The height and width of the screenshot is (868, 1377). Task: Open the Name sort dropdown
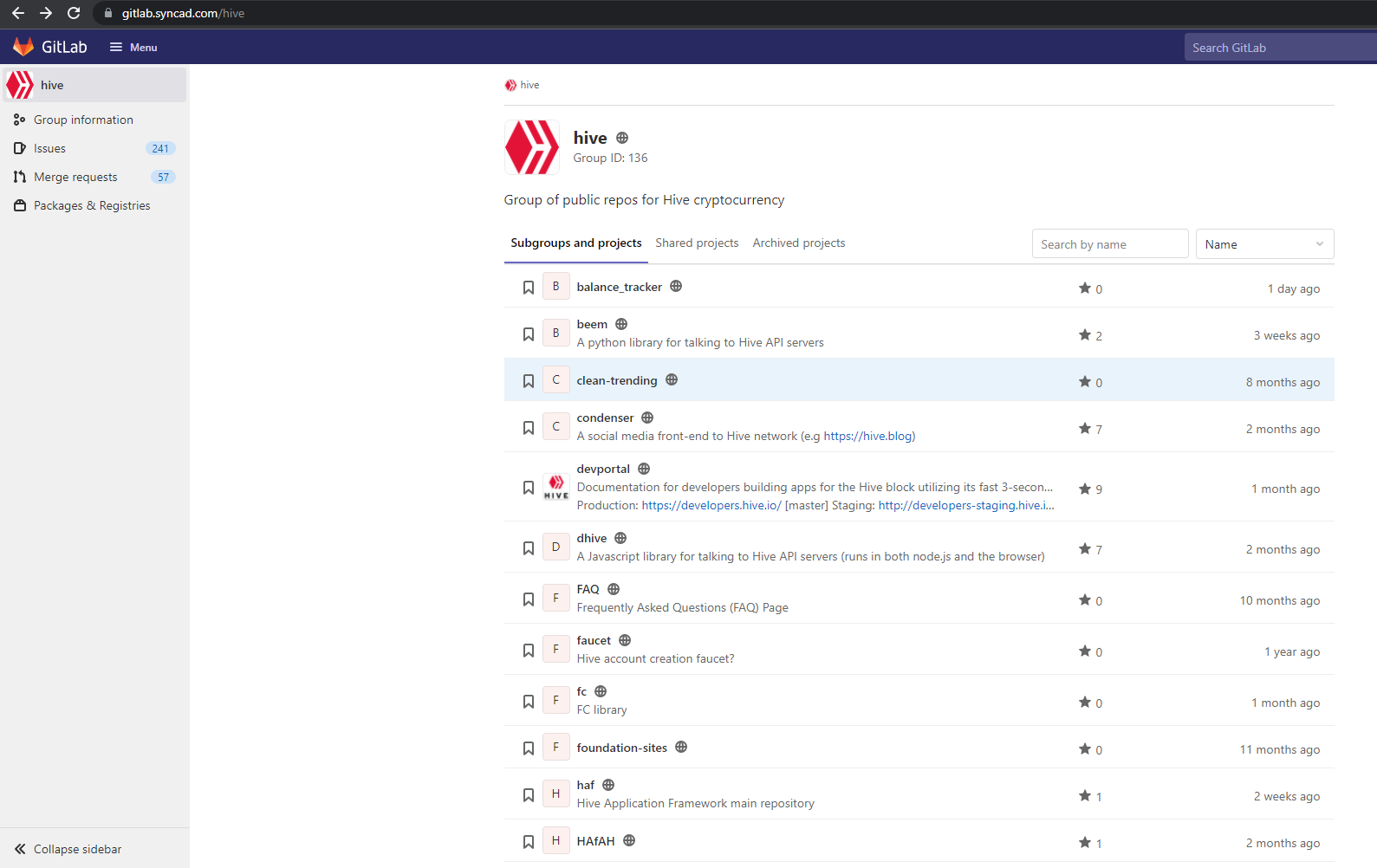click(1264, 244)
